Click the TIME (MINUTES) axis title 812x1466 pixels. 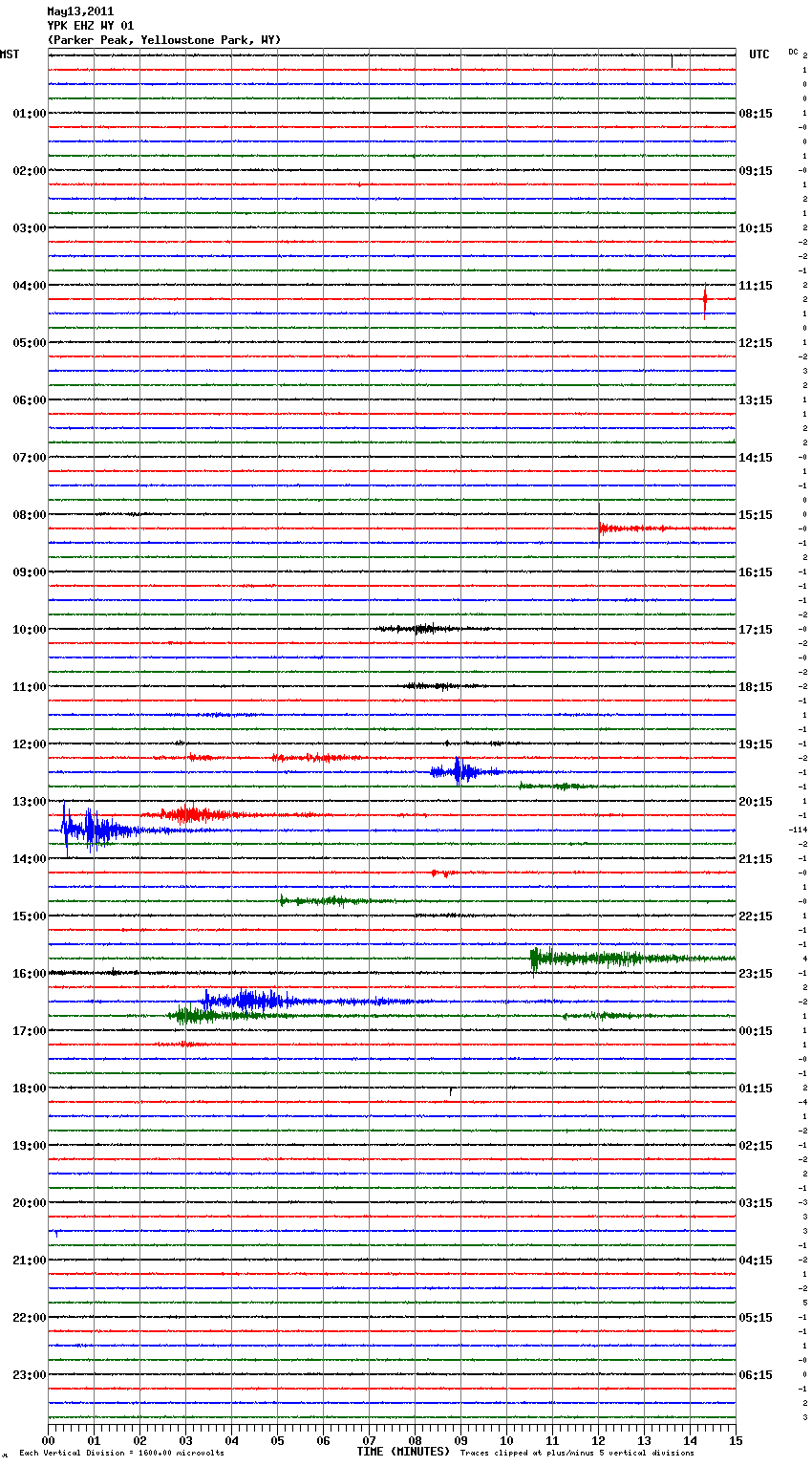coord(403,1452)
